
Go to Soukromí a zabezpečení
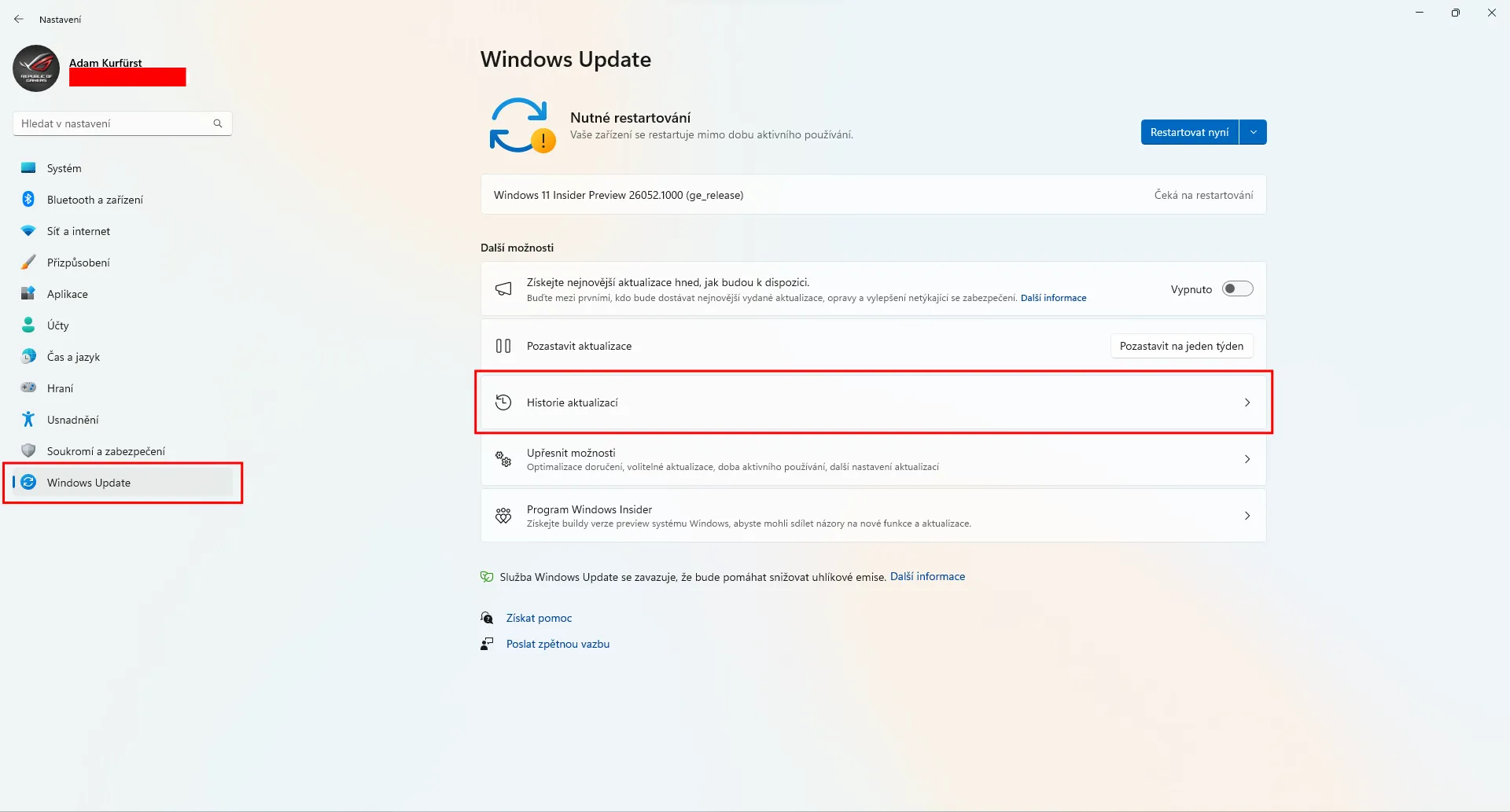tap(122, 451)
